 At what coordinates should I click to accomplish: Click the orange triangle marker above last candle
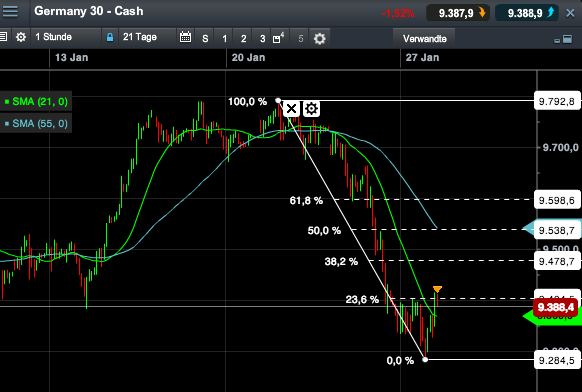coord(437,289)
